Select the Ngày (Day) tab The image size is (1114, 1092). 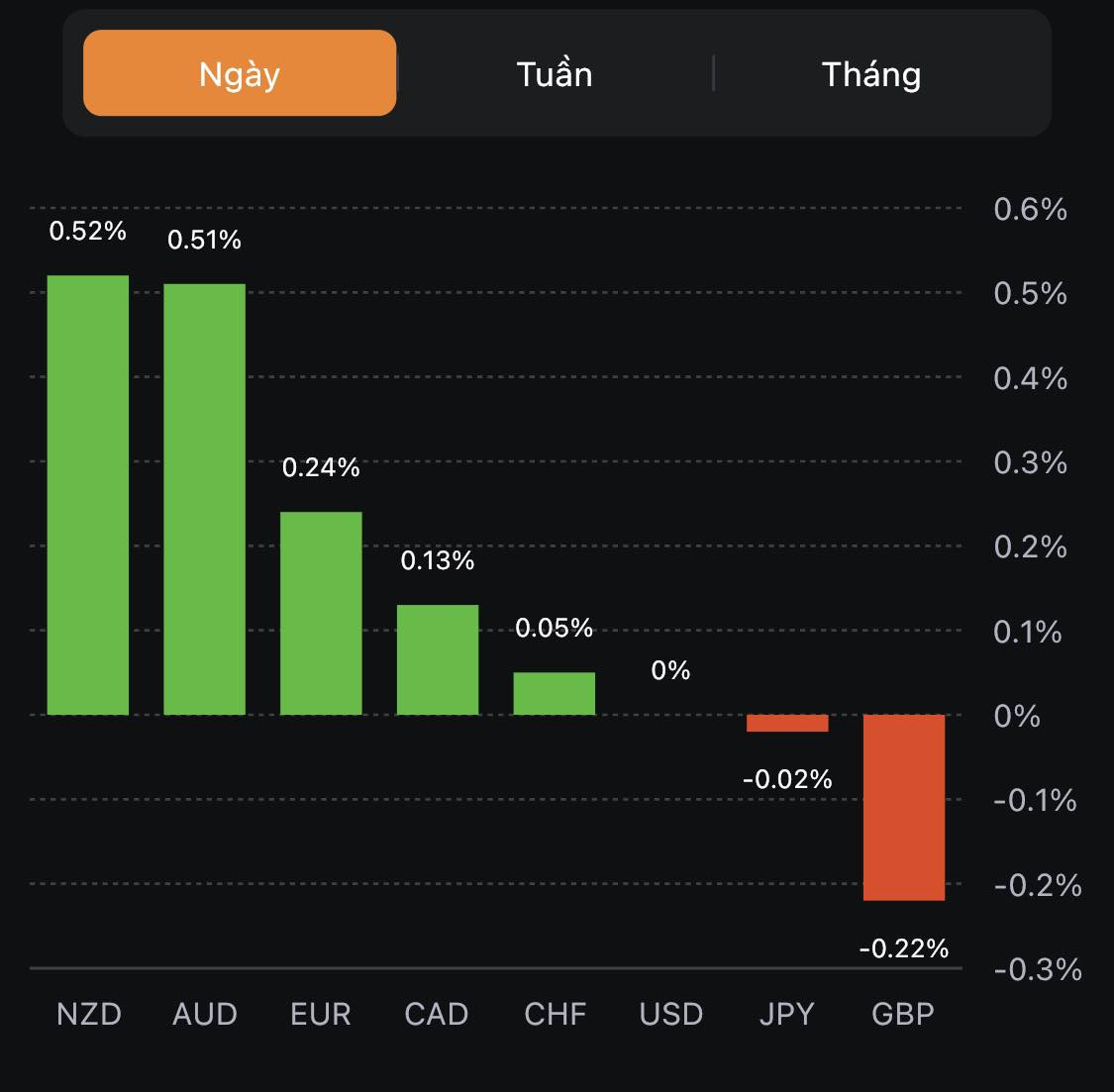pyautogui.click(x=240, y=73)
